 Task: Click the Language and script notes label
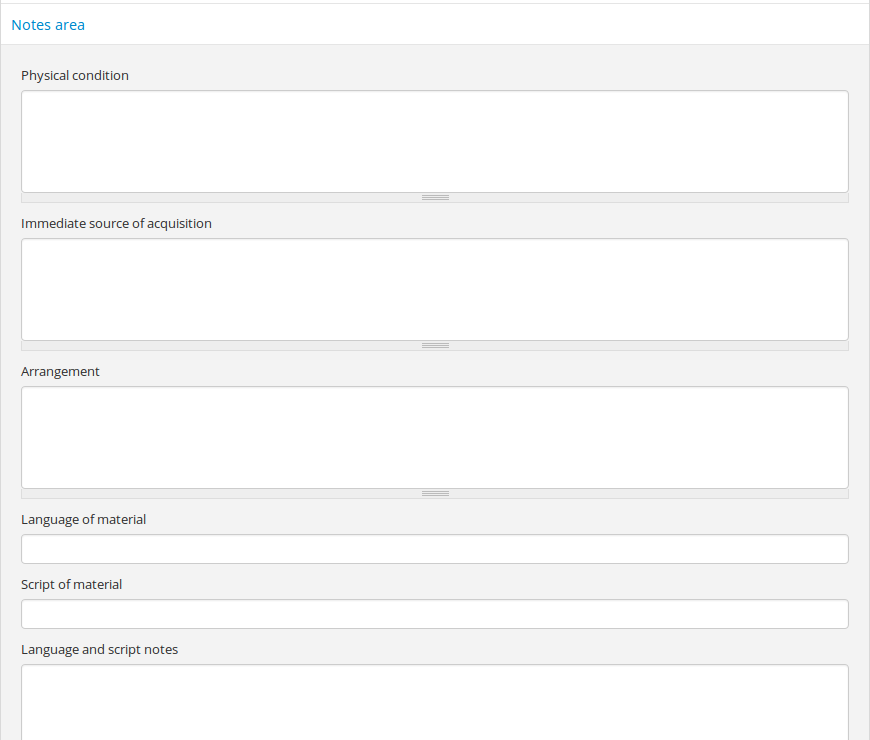tap(99, 649)
